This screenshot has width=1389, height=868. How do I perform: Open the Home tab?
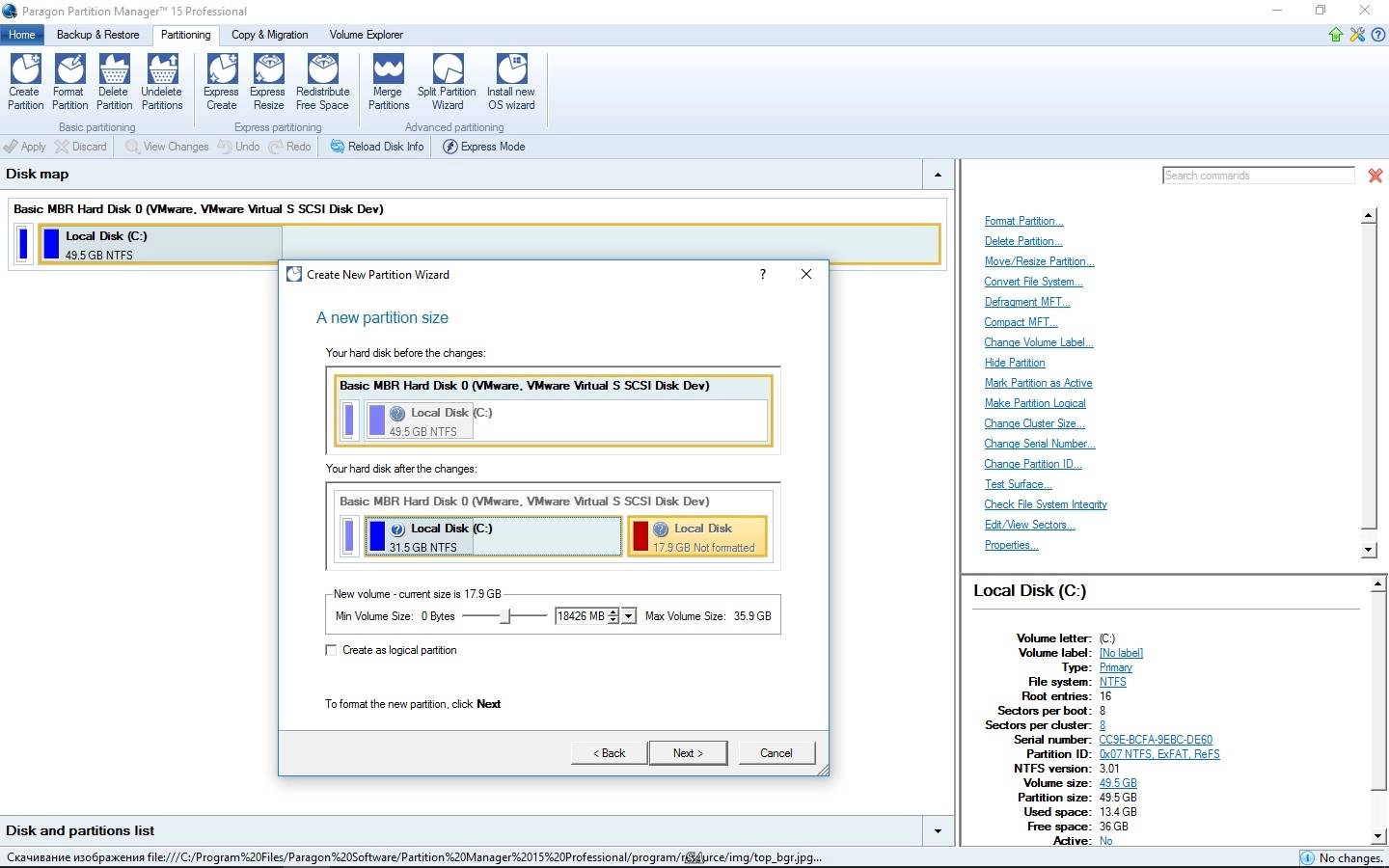pos(22,35)
